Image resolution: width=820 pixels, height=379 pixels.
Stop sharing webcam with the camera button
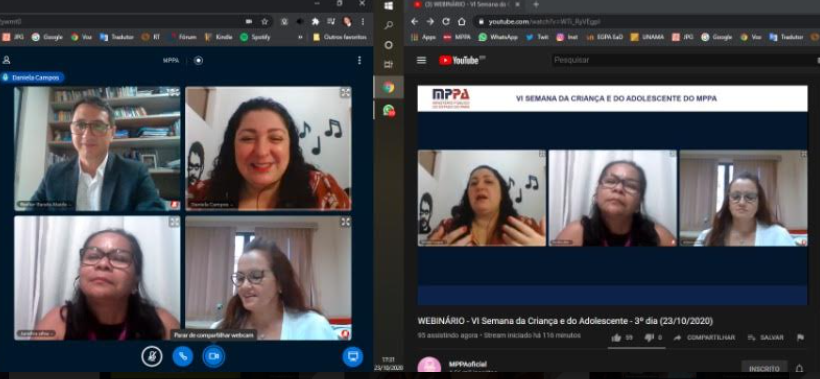click(213, 357)
